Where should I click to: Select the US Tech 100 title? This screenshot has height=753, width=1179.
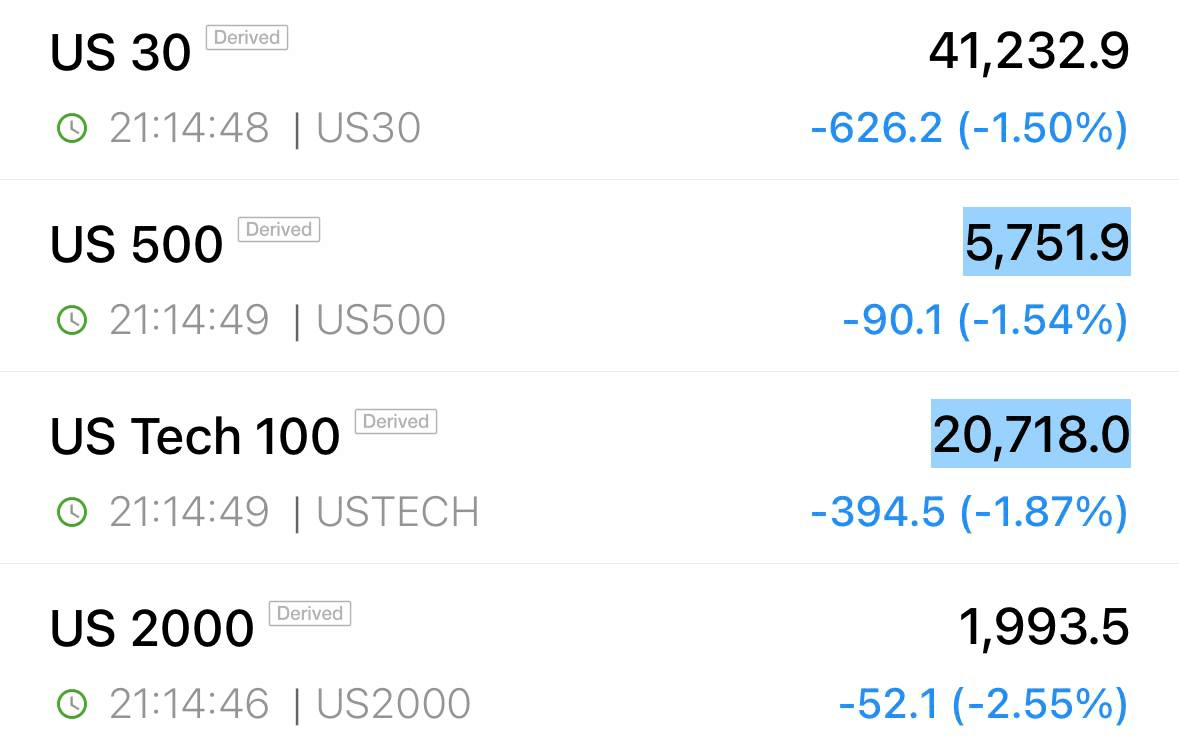(195, 436)
